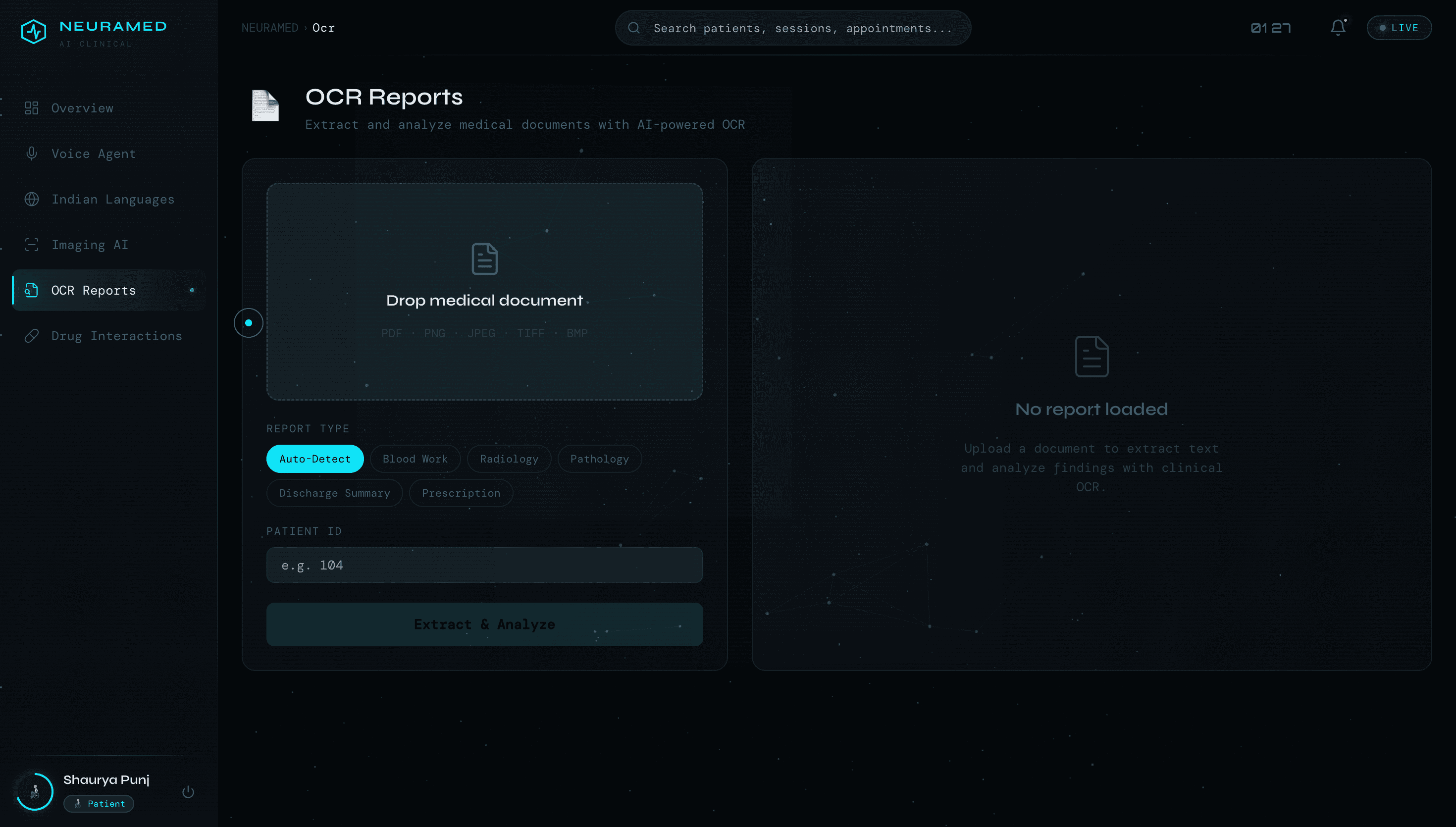
Task: Select the Radiology report type pill
Action: coord(508,459)
